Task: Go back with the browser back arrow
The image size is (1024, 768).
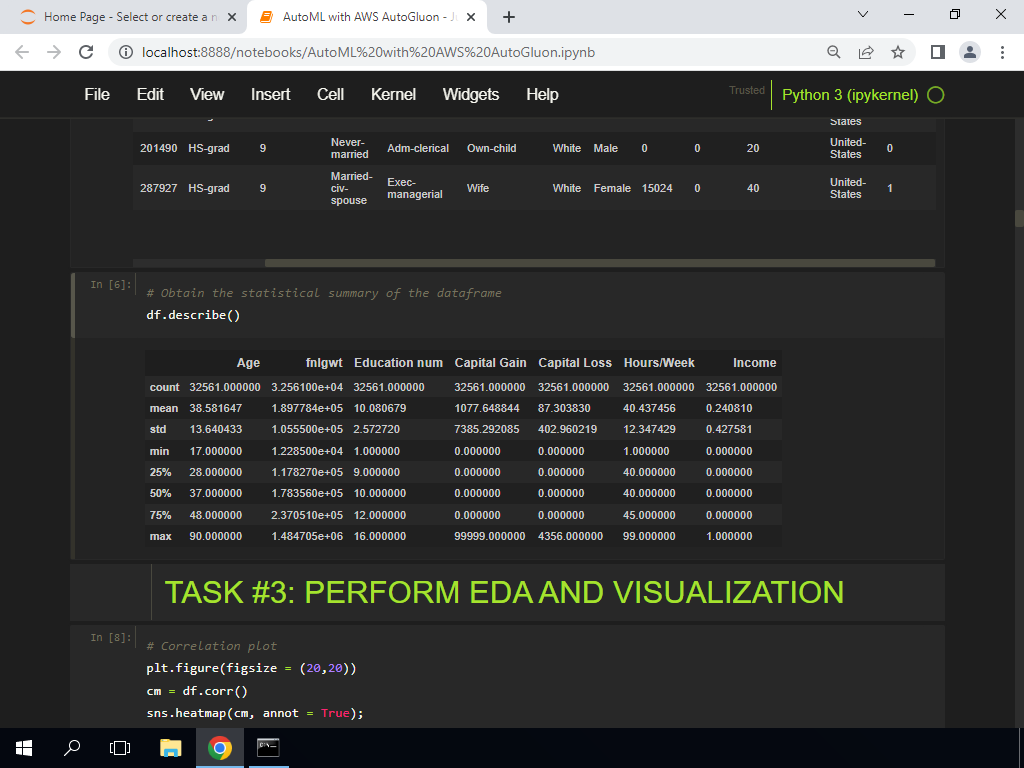Action: [22, 52]
